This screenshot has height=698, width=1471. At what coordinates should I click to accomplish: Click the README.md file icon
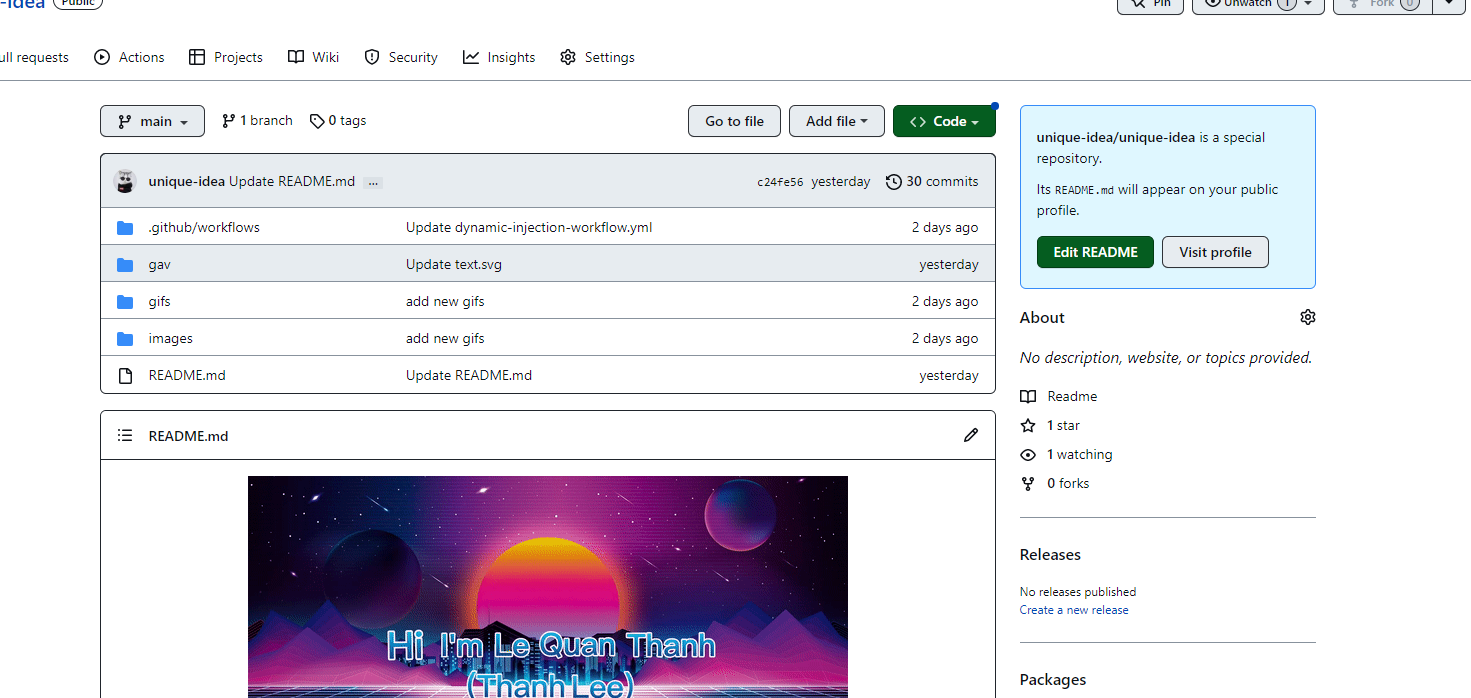coord(125,375)
